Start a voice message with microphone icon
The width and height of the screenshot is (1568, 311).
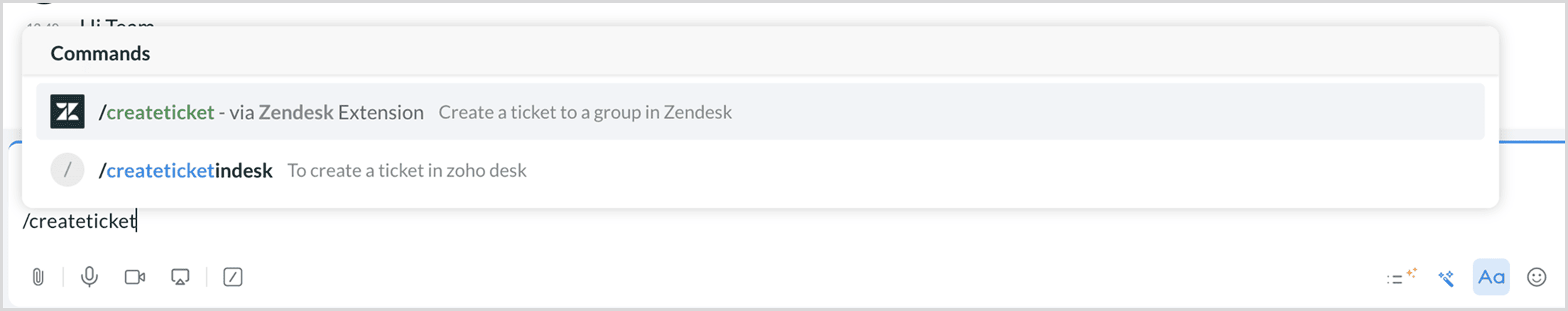89,277
